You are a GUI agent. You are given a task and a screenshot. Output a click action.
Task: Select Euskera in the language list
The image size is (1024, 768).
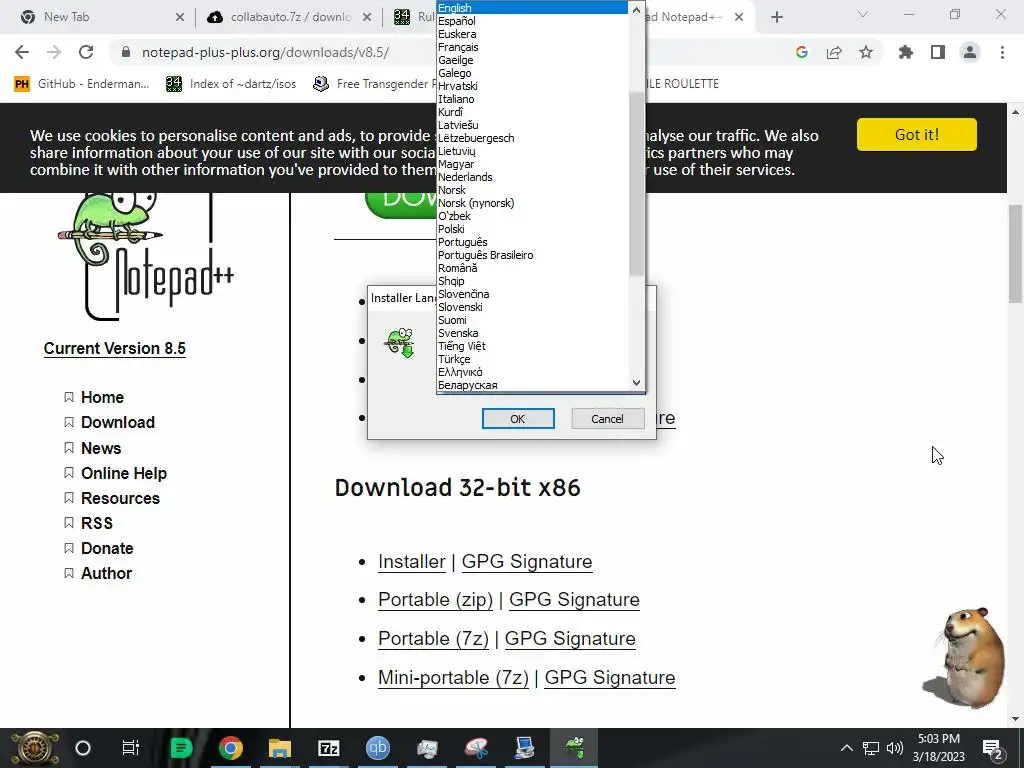pyautogui.click(x=532, y=34)
